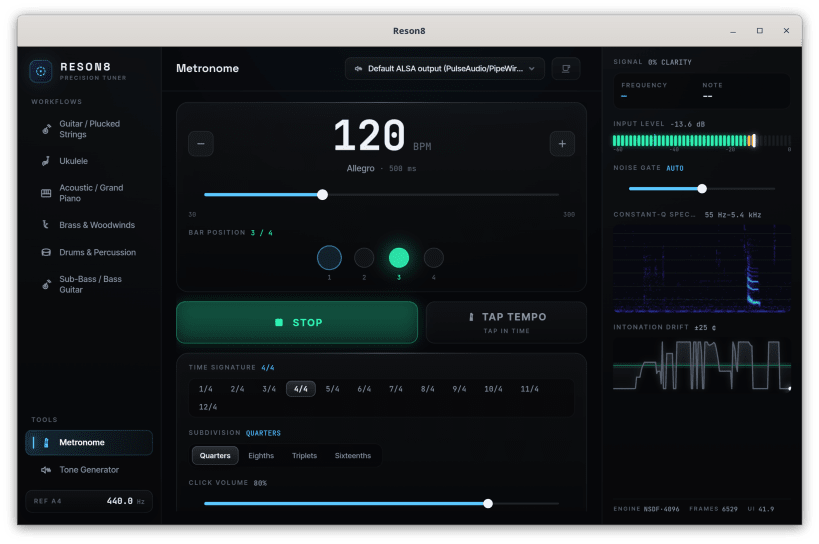The height and width of the screenshot is (544, 819).
Task: Open Sub-Bass / Bass Guitar workflow
Action: tap(89, 285)
